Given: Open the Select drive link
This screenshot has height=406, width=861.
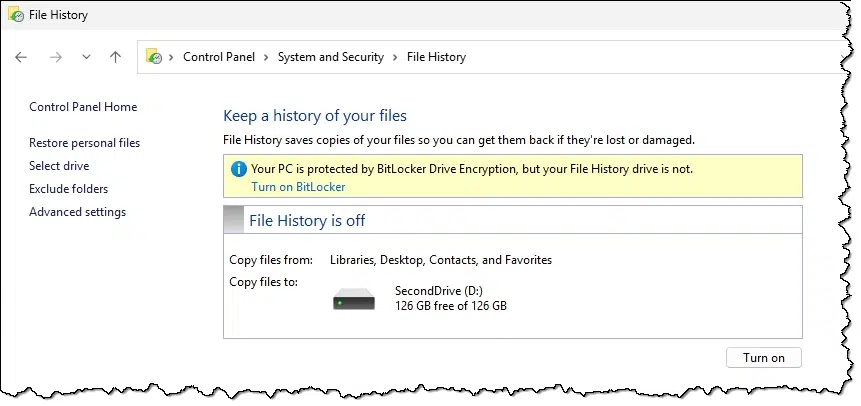Looking at the screenshot, I should [x=59, y=166].
